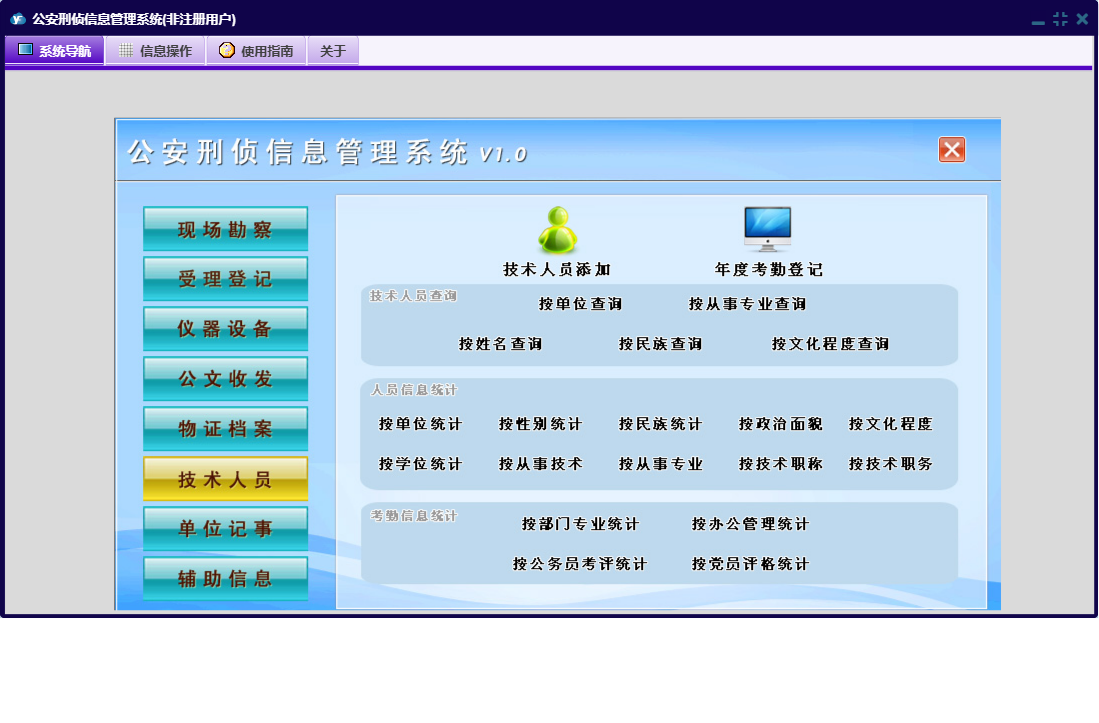Click the computer monitor icon for 年度考勤登记
Image resolution: width=1099 pixels, height=723 pixels.
click(x=767, y=229)
